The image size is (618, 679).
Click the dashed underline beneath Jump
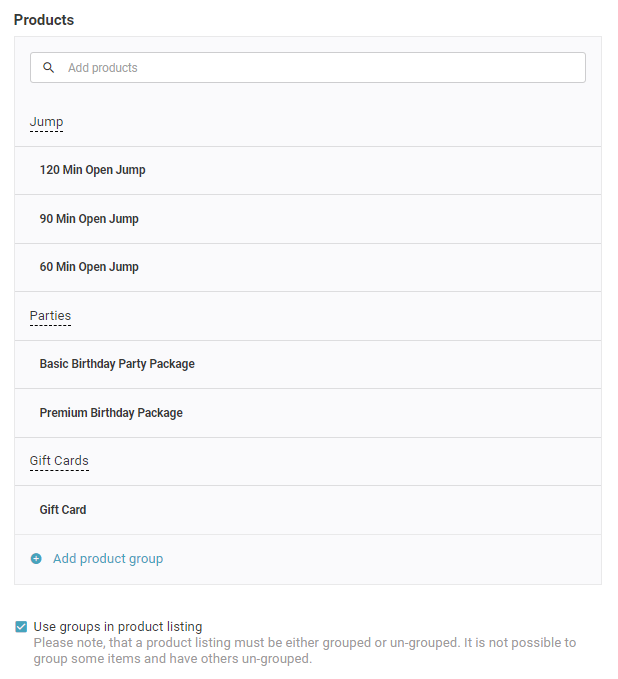point(46,131)
